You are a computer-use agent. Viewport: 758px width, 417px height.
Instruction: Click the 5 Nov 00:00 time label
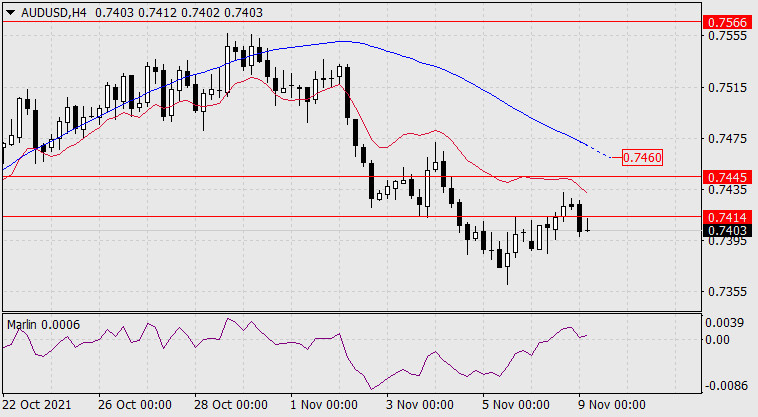coord(516,404)
